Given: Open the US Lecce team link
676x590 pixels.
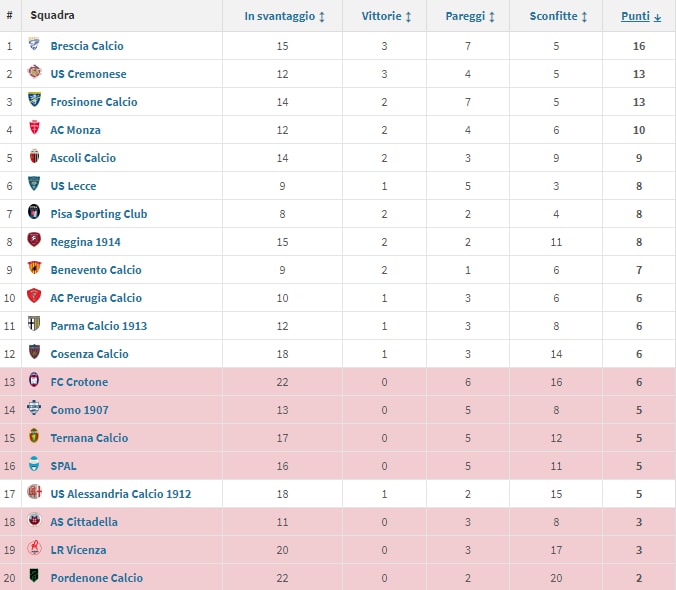Looking at the screenshot, I should pos(73,186).
